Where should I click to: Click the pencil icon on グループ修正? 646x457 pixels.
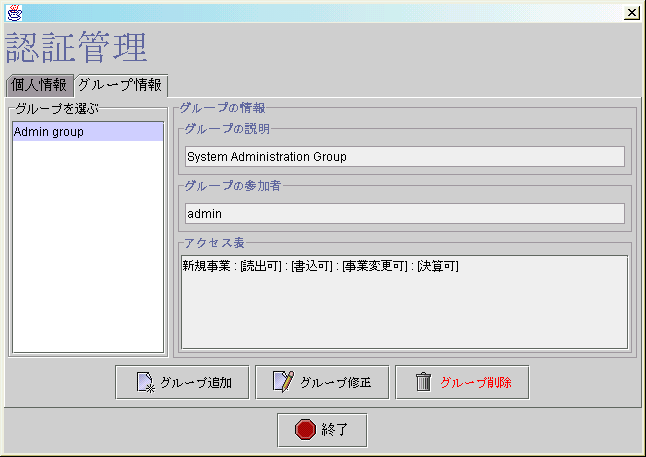point(283,382)
